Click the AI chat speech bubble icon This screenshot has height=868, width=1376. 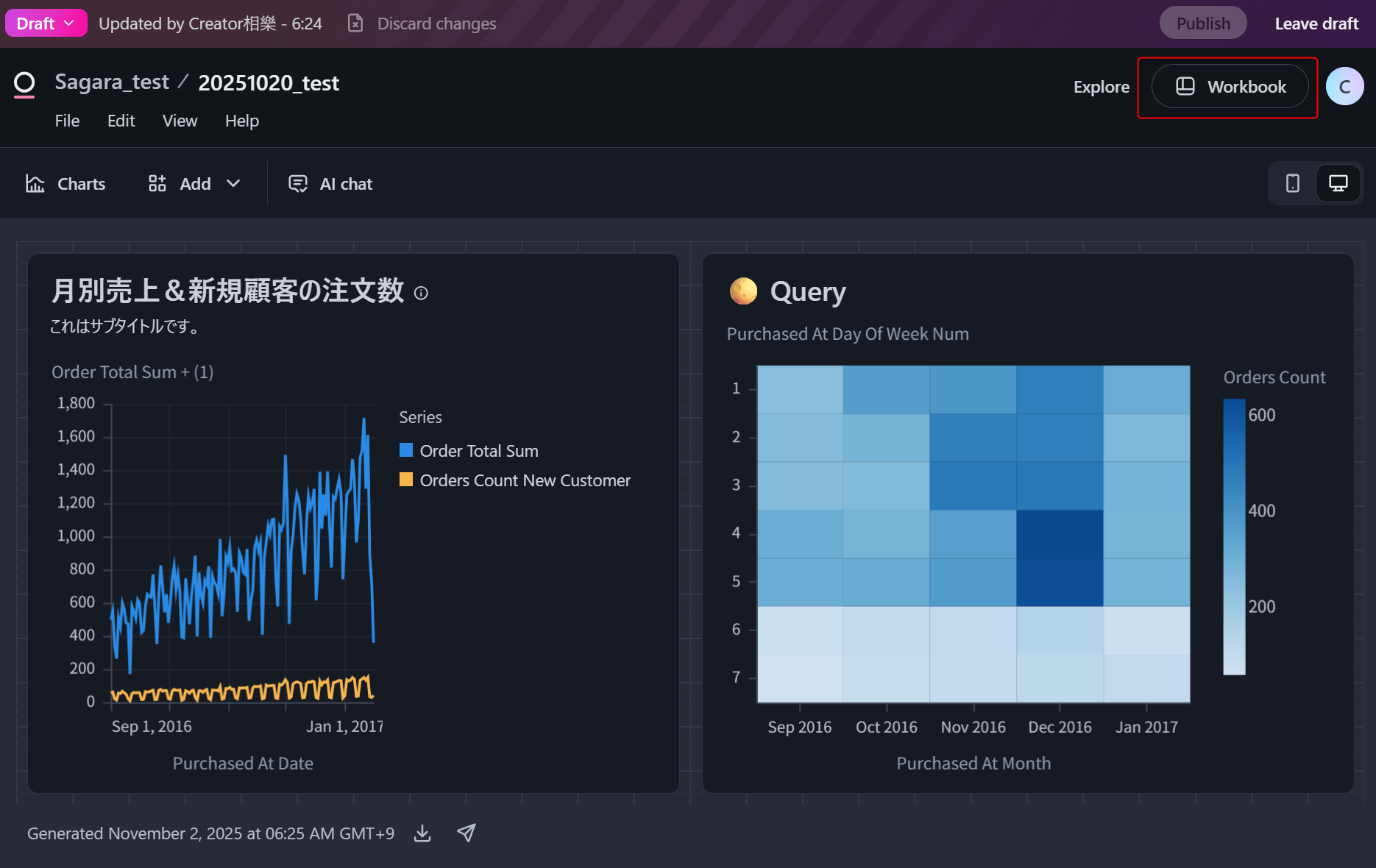298,184
